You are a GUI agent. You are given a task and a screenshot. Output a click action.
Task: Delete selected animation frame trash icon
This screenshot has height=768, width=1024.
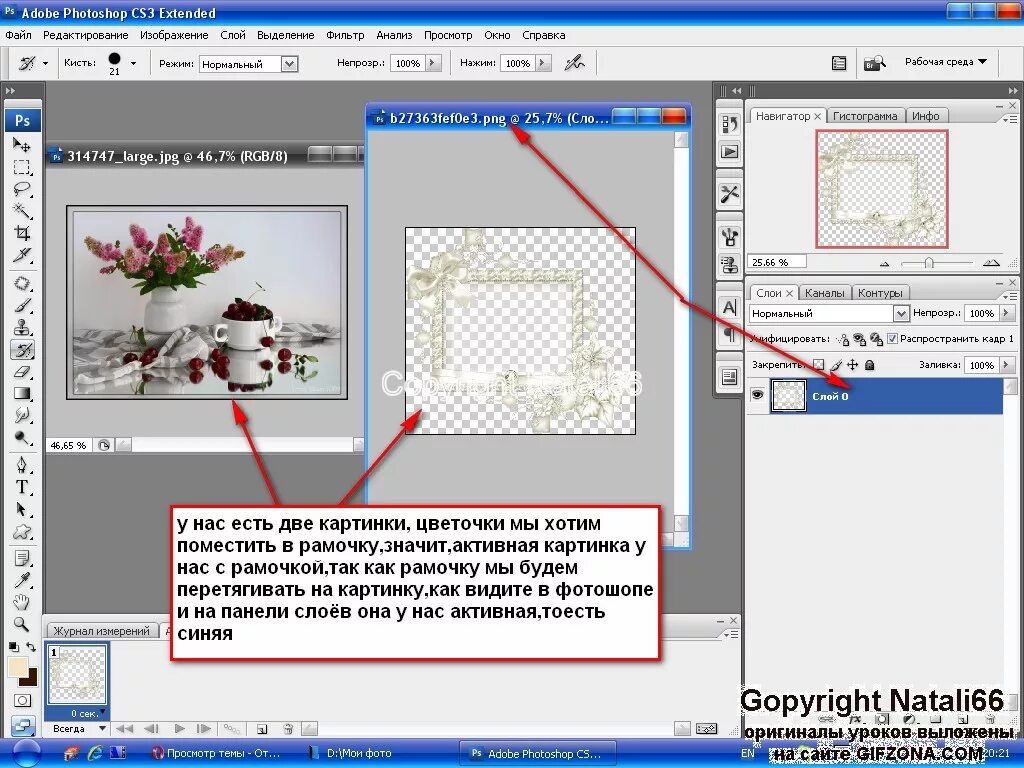pyautogui.click(x=288, y=728)
